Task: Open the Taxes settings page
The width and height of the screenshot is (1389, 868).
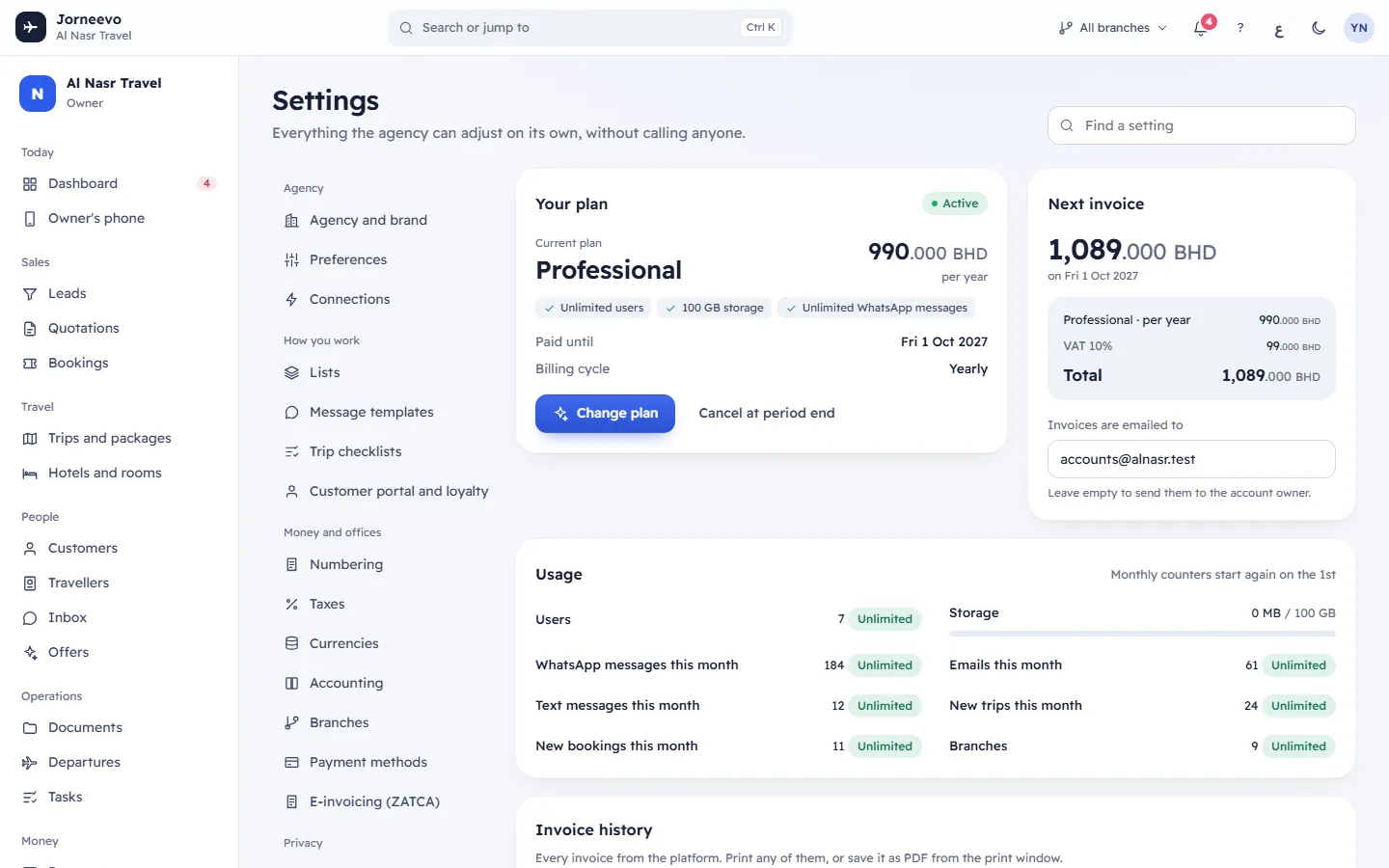Action: [386, 604]
